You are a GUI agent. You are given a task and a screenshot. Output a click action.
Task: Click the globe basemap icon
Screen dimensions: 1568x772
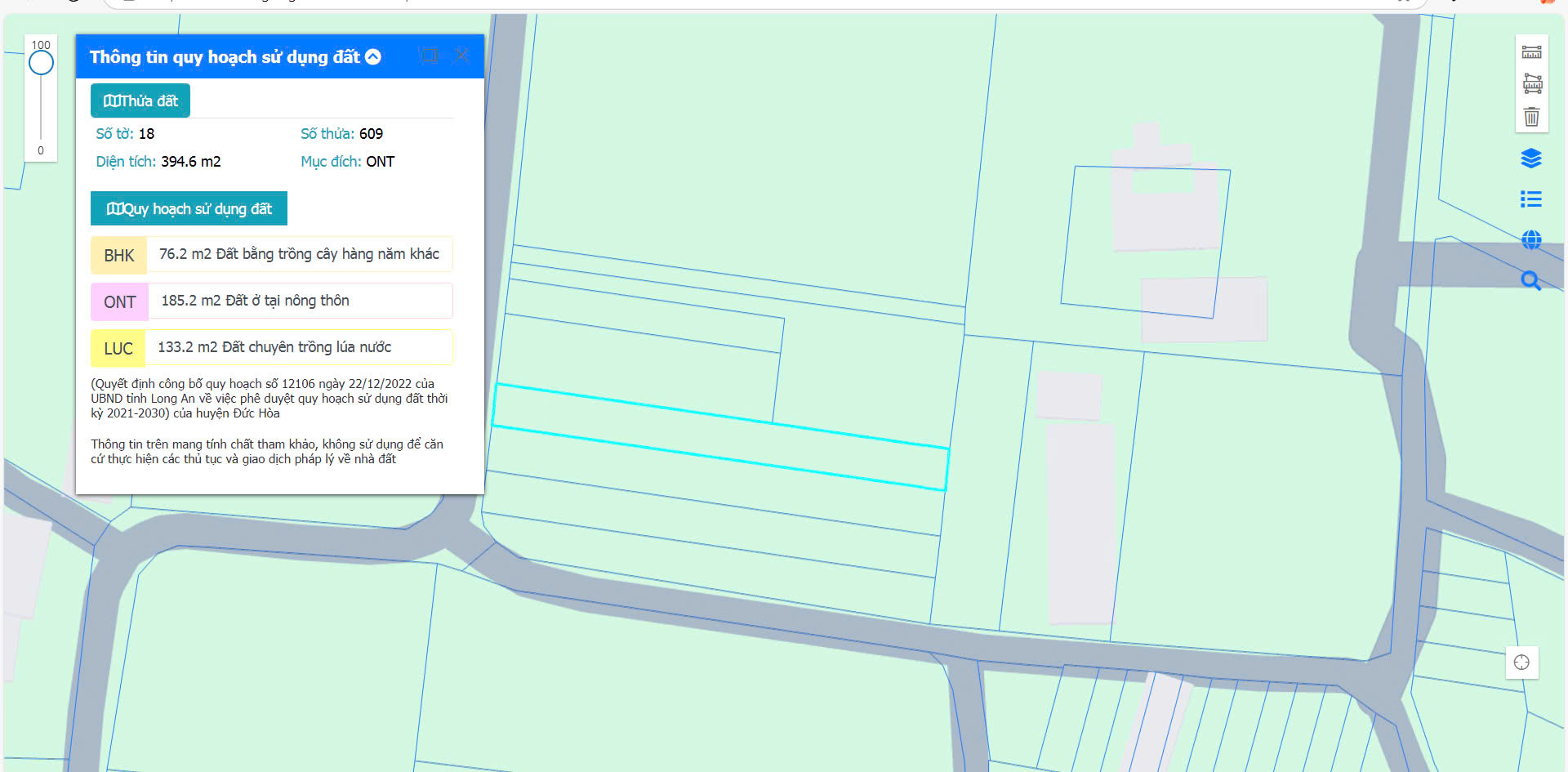1531,239
